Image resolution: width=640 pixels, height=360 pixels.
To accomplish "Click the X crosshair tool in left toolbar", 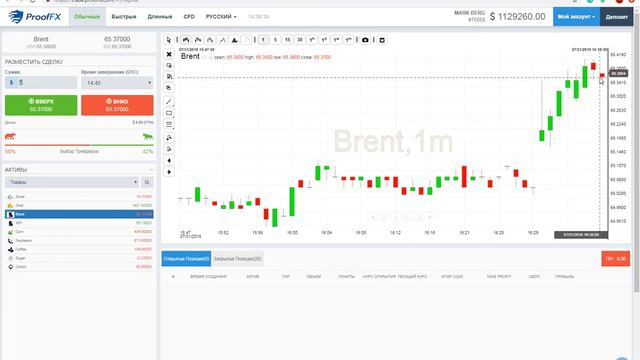I will tap(169, 54).
